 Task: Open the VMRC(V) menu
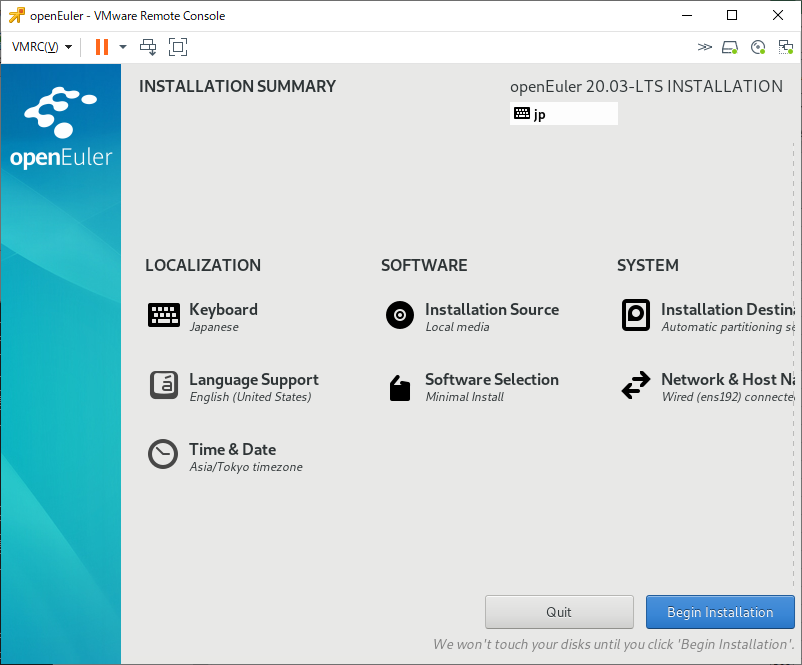point(41,47)
